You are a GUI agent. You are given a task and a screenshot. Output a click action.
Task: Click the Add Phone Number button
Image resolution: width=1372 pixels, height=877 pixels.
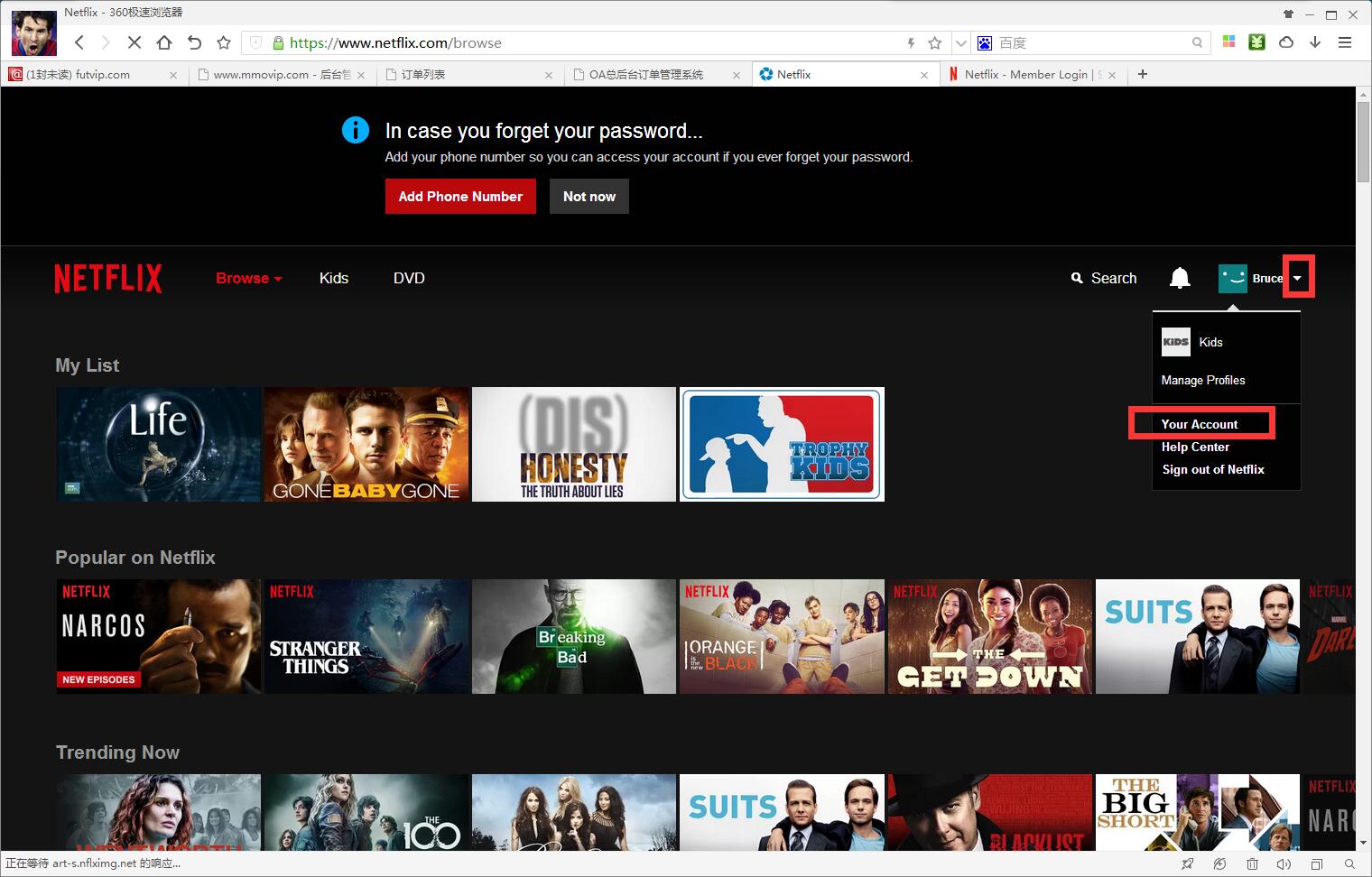(x=460, y=196)
